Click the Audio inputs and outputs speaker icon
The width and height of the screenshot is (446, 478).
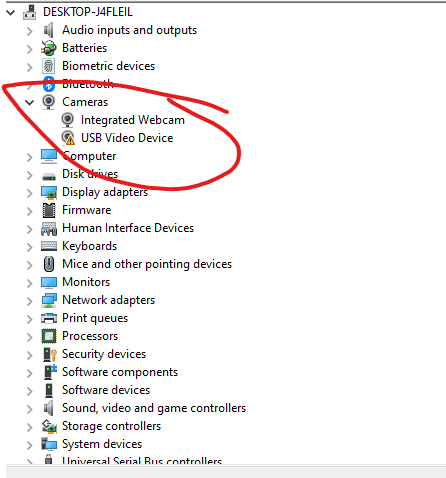click(x=49, y=30)
